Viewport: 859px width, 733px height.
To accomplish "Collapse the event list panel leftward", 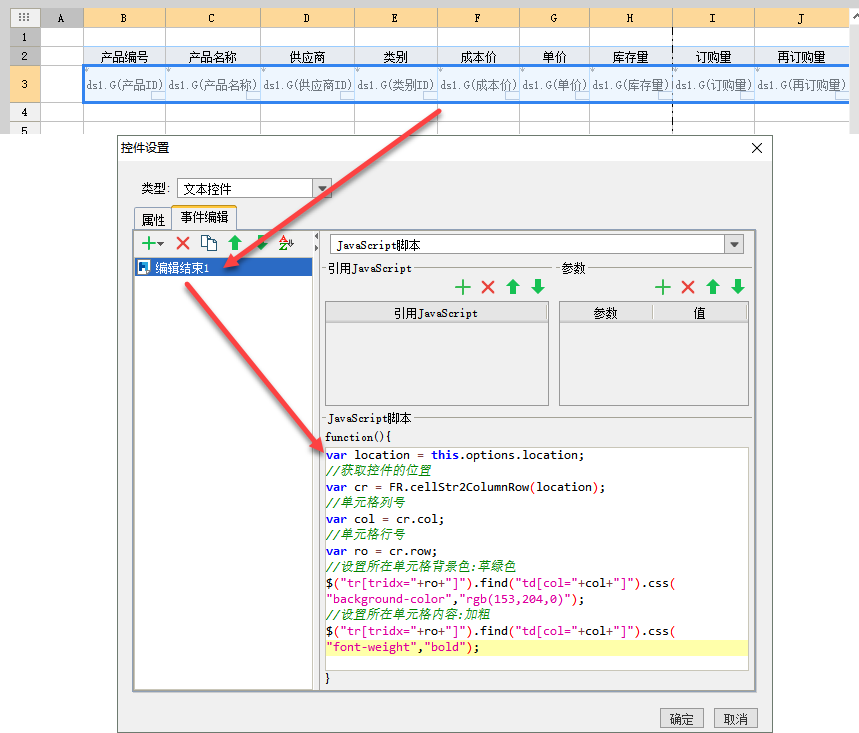I will click(316, 236).
